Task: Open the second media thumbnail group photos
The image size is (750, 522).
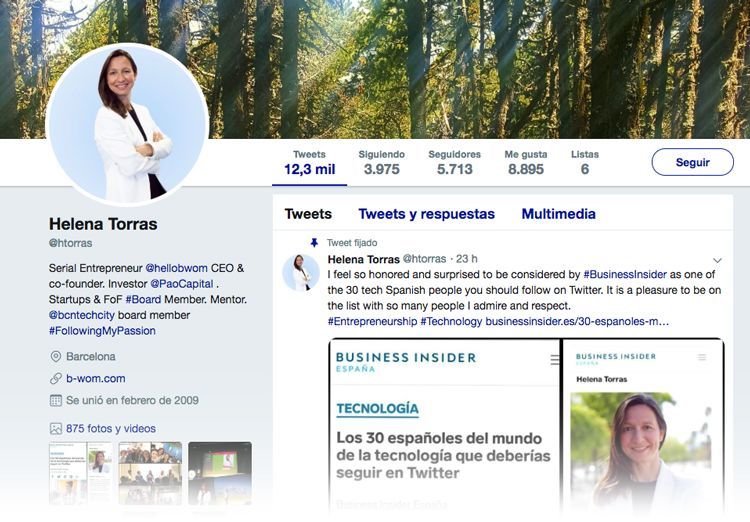Action: pyautogui.click(x=150, y=473)
